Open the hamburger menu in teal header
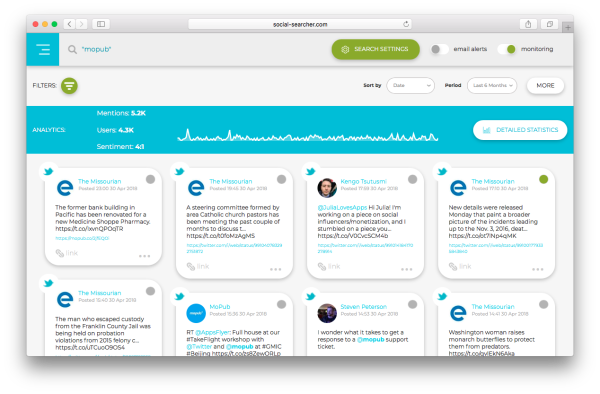This screenshot has width=600, height=394. 43,49
